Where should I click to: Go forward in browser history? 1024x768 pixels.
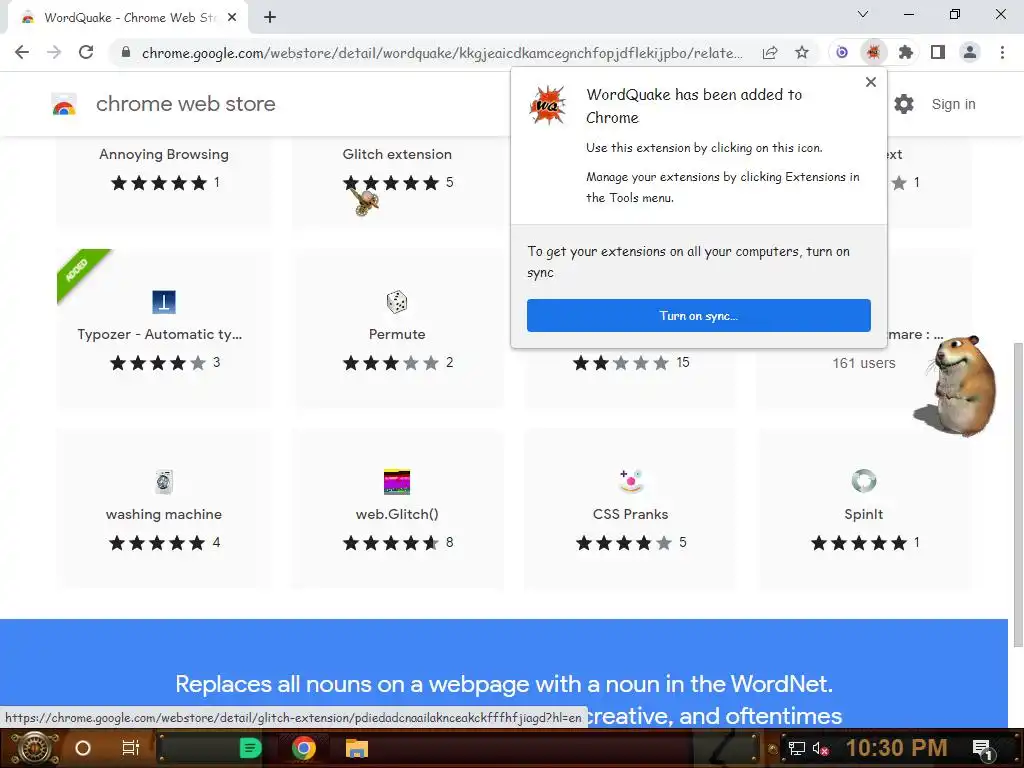54,52
